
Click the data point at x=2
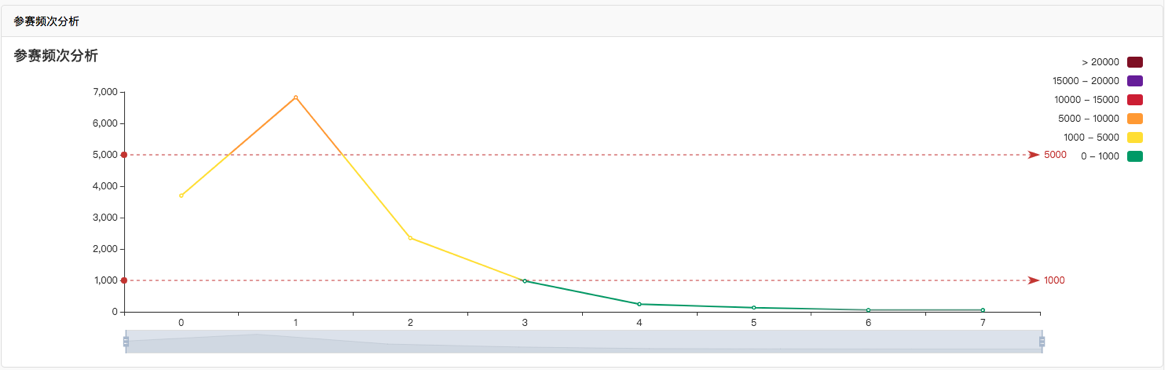point(410,238)
